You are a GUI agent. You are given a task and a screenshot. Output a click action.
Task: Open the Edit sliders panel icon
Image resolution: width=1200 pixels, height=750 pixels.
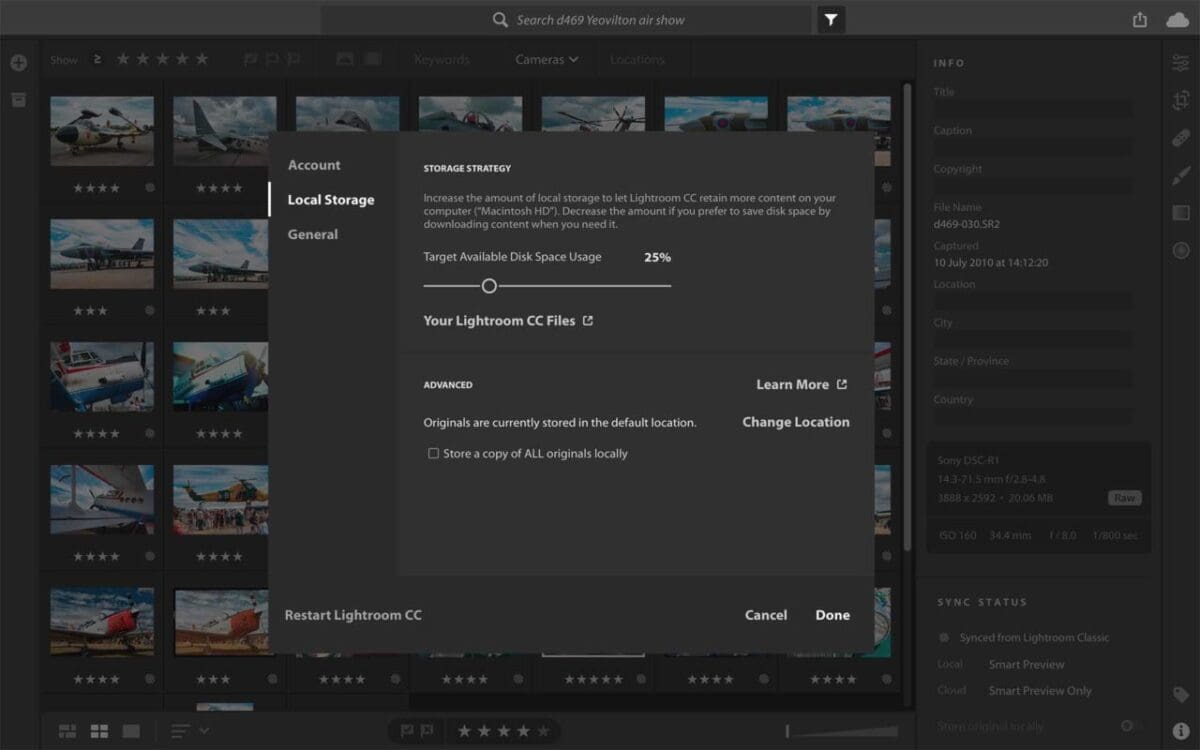[x=1181, y=63]
